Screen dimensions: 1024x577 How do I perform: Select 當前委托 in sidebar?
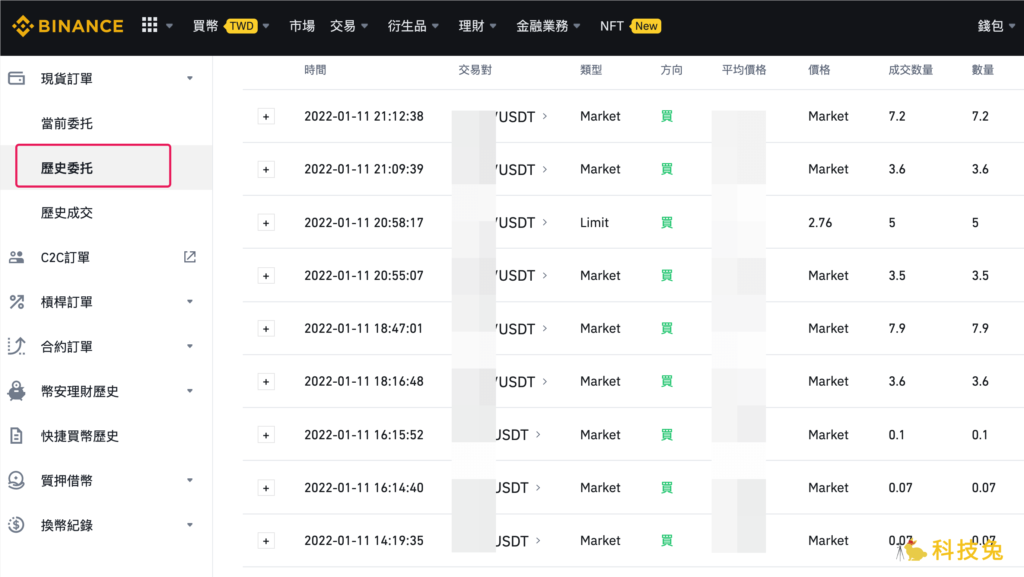(67, 123)
